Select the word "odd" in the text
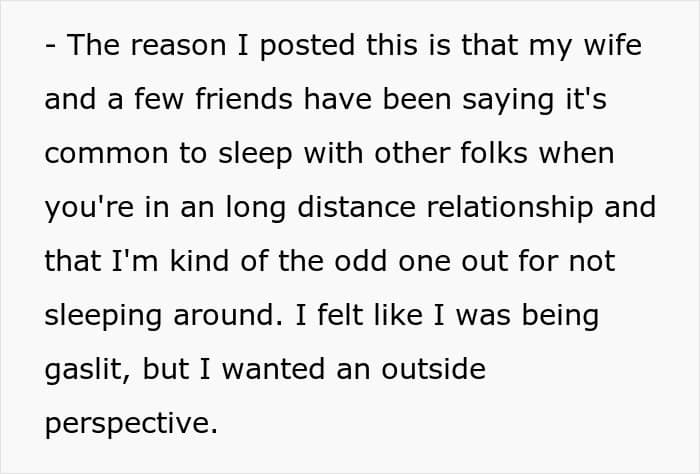The height and width of the screenshot is (474, 700). (x=361, y=260)
